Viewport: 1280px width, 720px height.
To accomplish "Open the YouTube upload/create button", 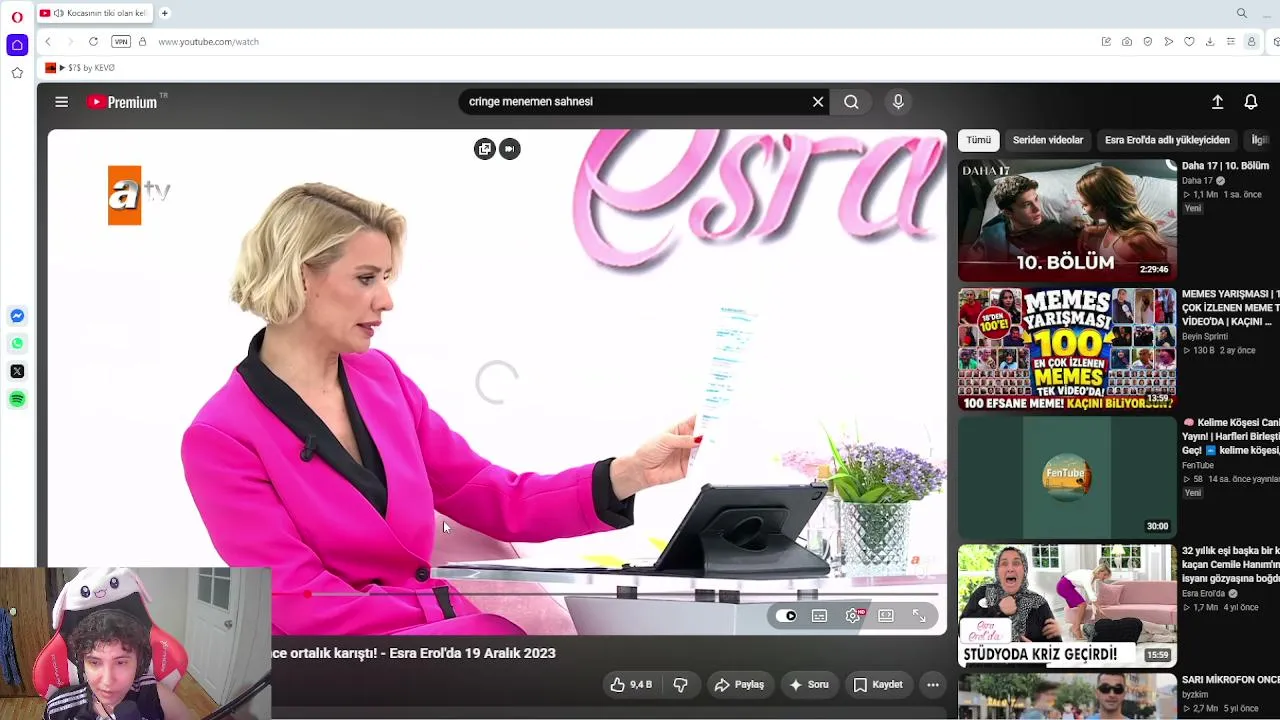I will coord(1217,102).
